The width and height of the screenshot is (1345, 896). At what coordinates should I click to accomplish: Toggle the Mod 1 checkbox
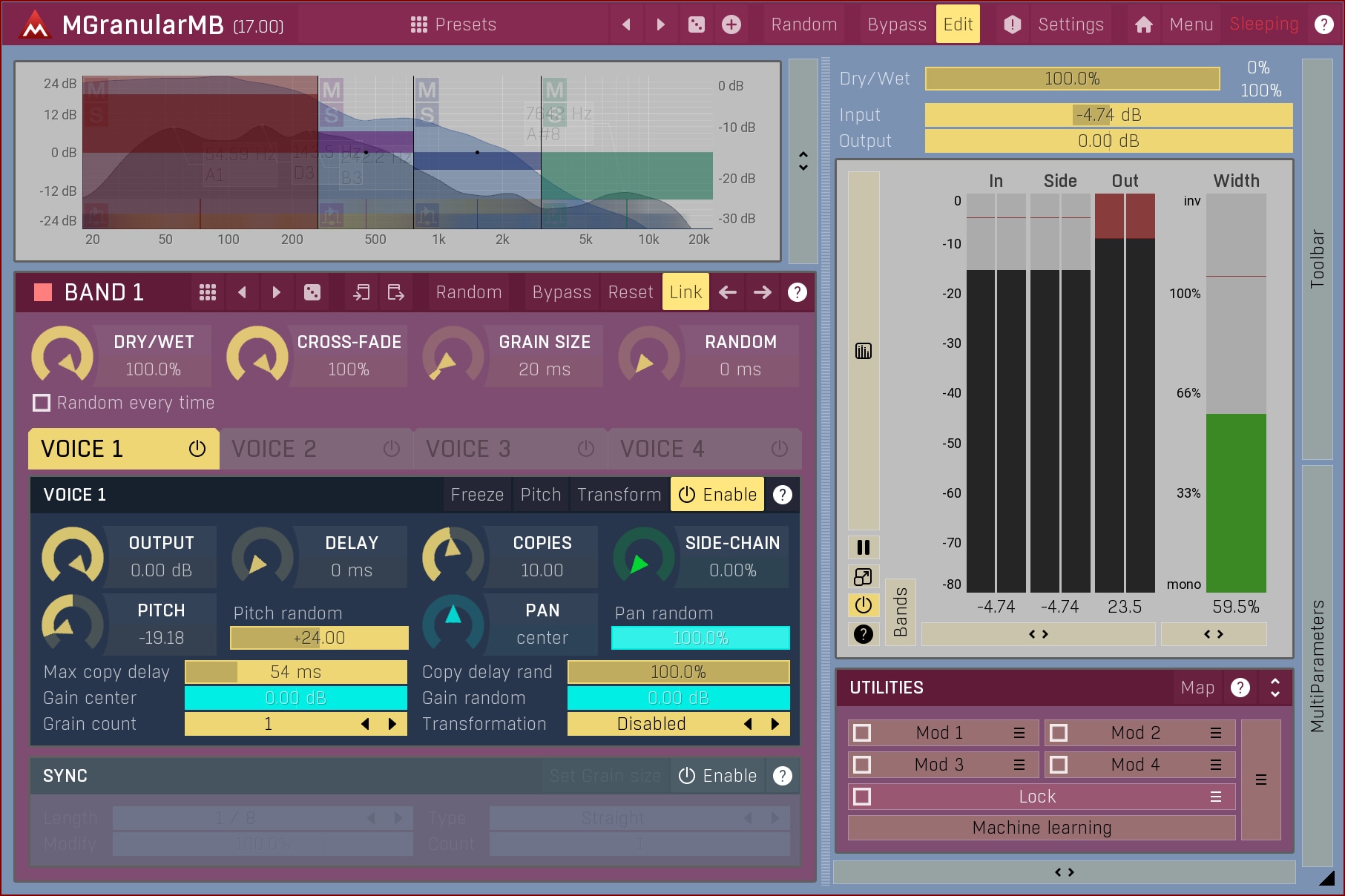pyautogui.click(x=862, y=733)
